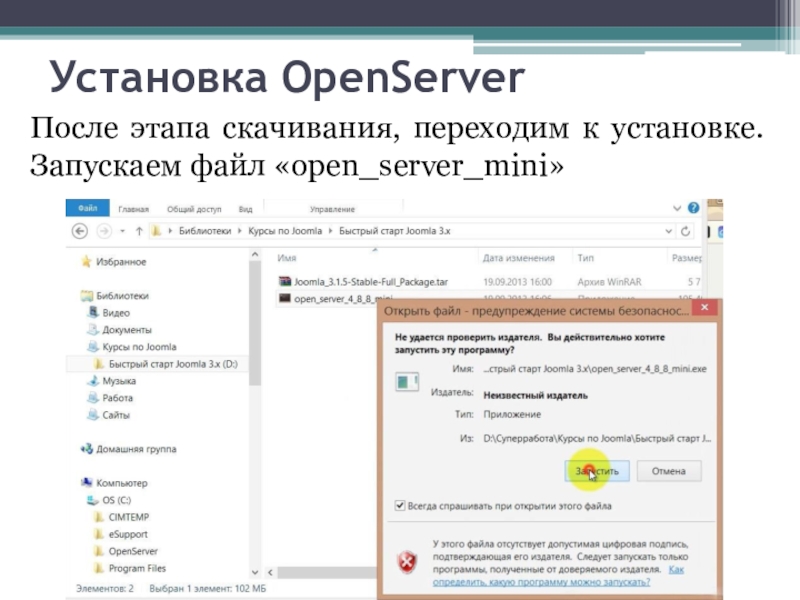The image size is (800, 600).
Task: Click Быстрый старт Joomla 3.x breadcrumb
Action: point(394,231)
